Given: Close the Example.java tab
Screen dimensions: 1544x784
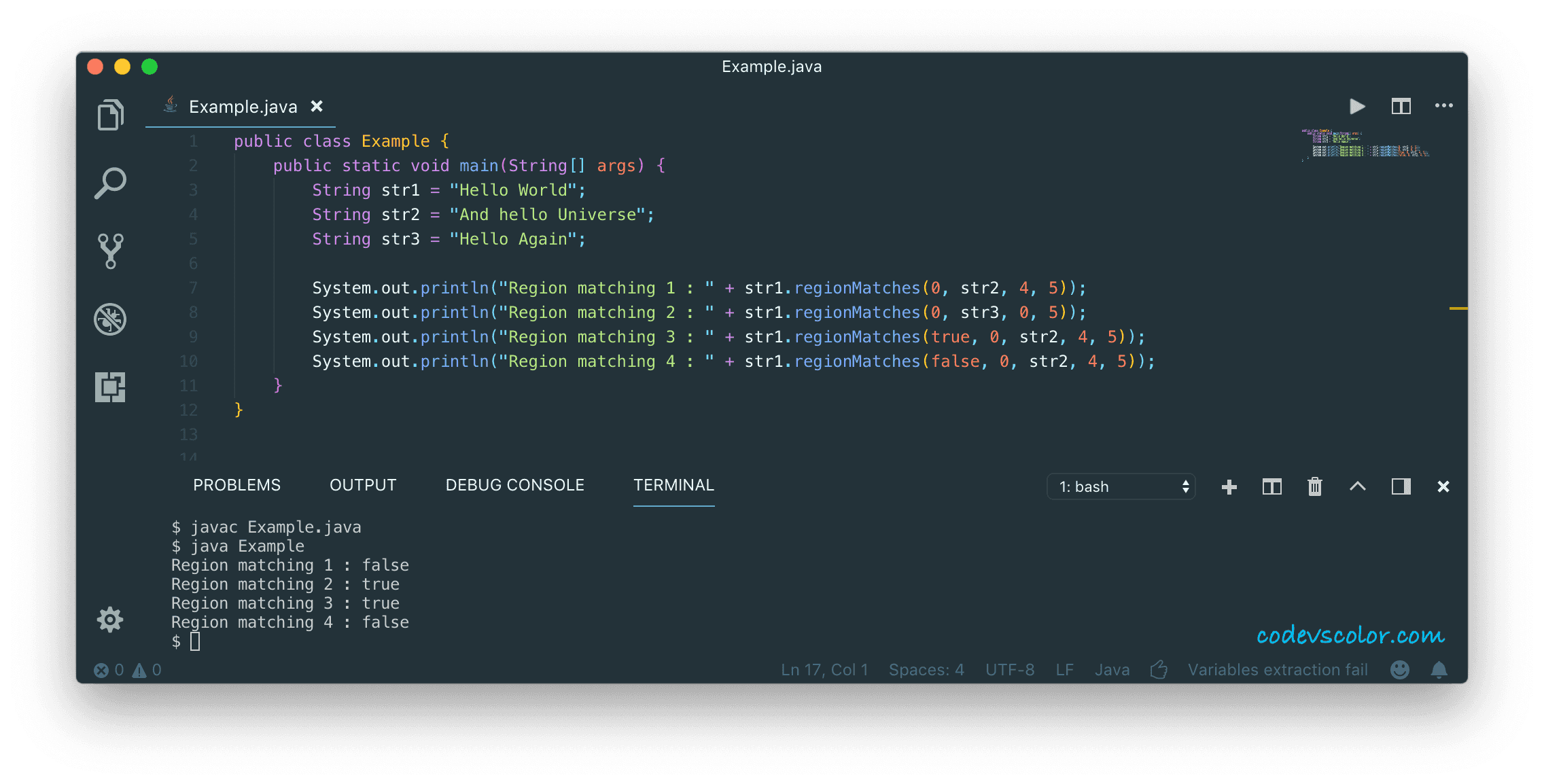Looking at the screenshot, I should tap(317, 107).
